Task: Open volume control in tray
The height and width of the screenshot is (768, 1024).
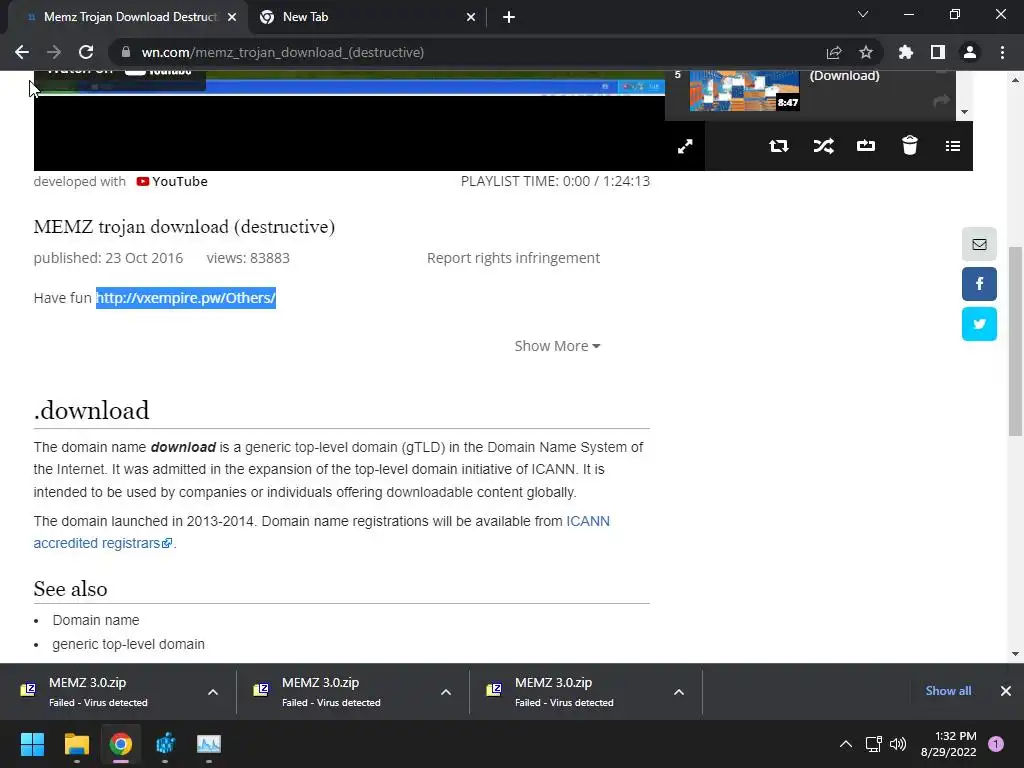Action: point(899,744)
